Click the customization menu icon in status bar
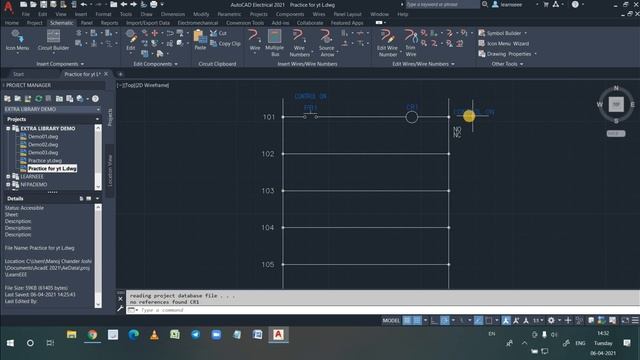640x360 pixels. pyautogui.click(x=635, y=321)
